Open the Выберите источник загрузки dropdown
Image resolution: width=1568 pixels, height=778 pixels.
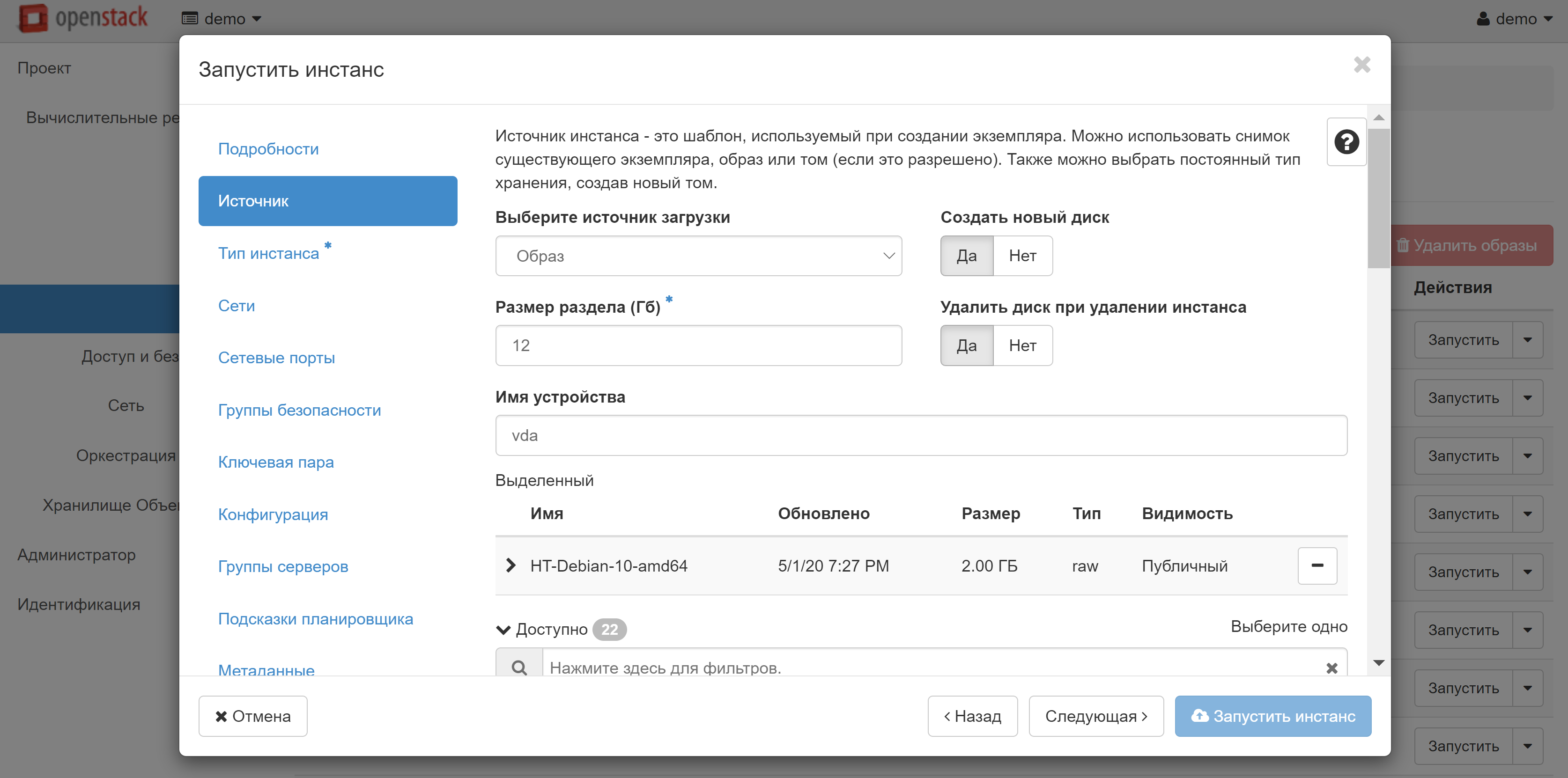(x=698, y=256)
